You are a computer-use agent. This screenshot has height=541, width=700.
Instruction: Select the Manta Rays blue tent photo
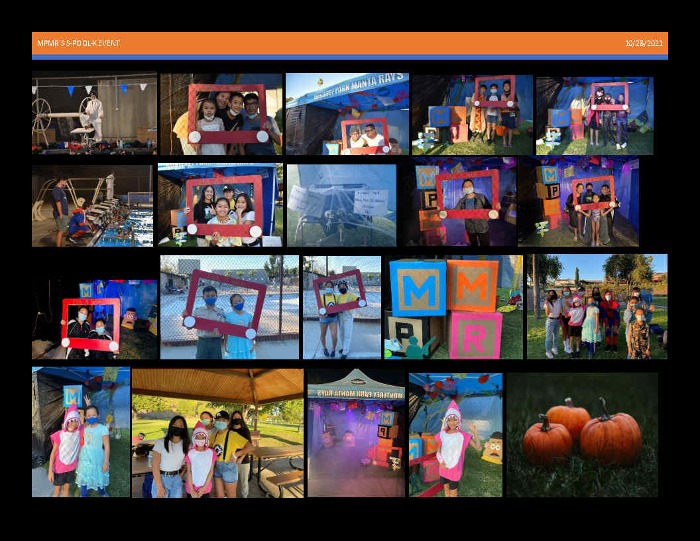tap(346, 114)
